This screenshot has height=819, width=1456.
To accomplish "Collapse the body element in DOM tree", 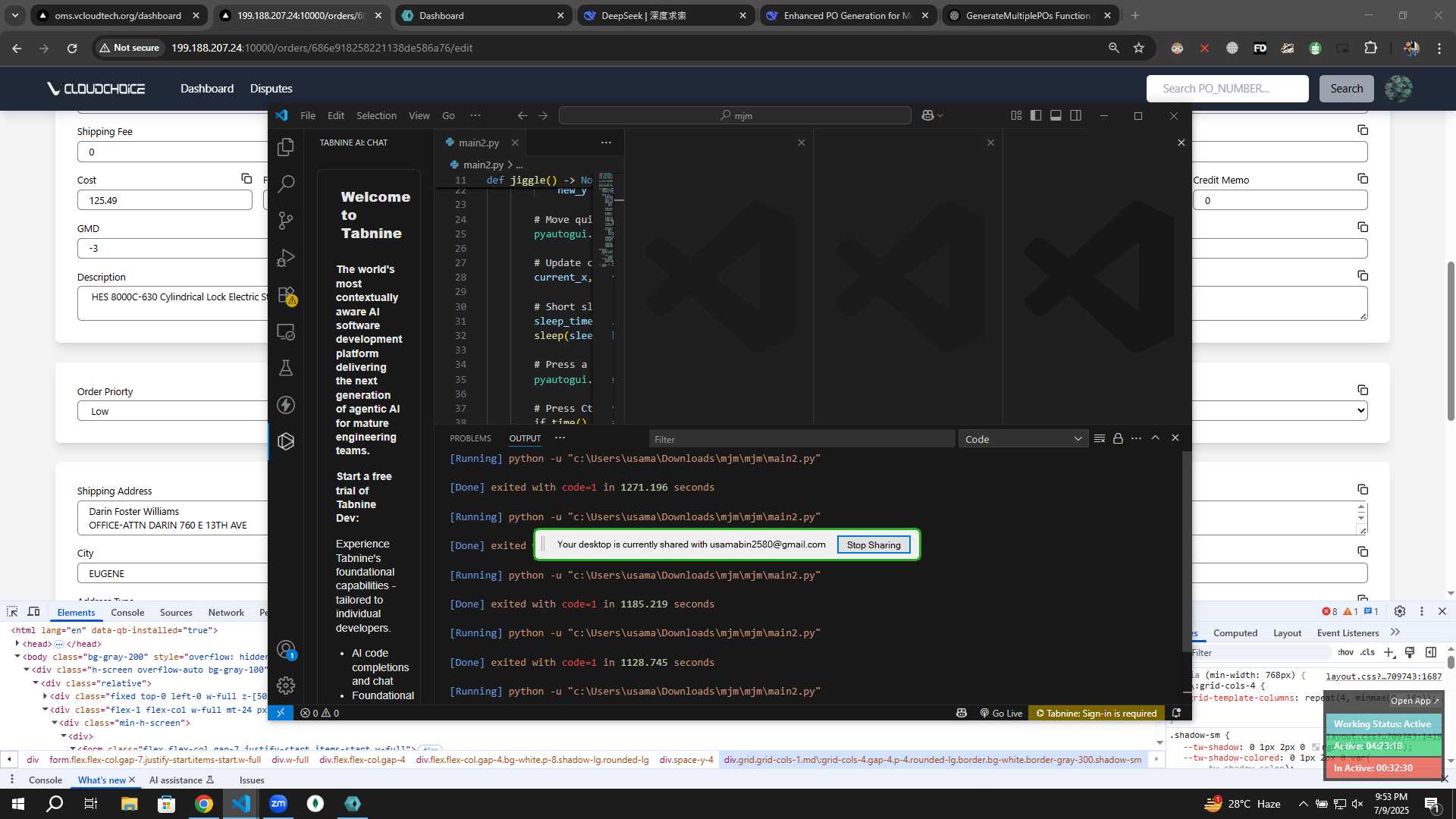I will point(17,656).
